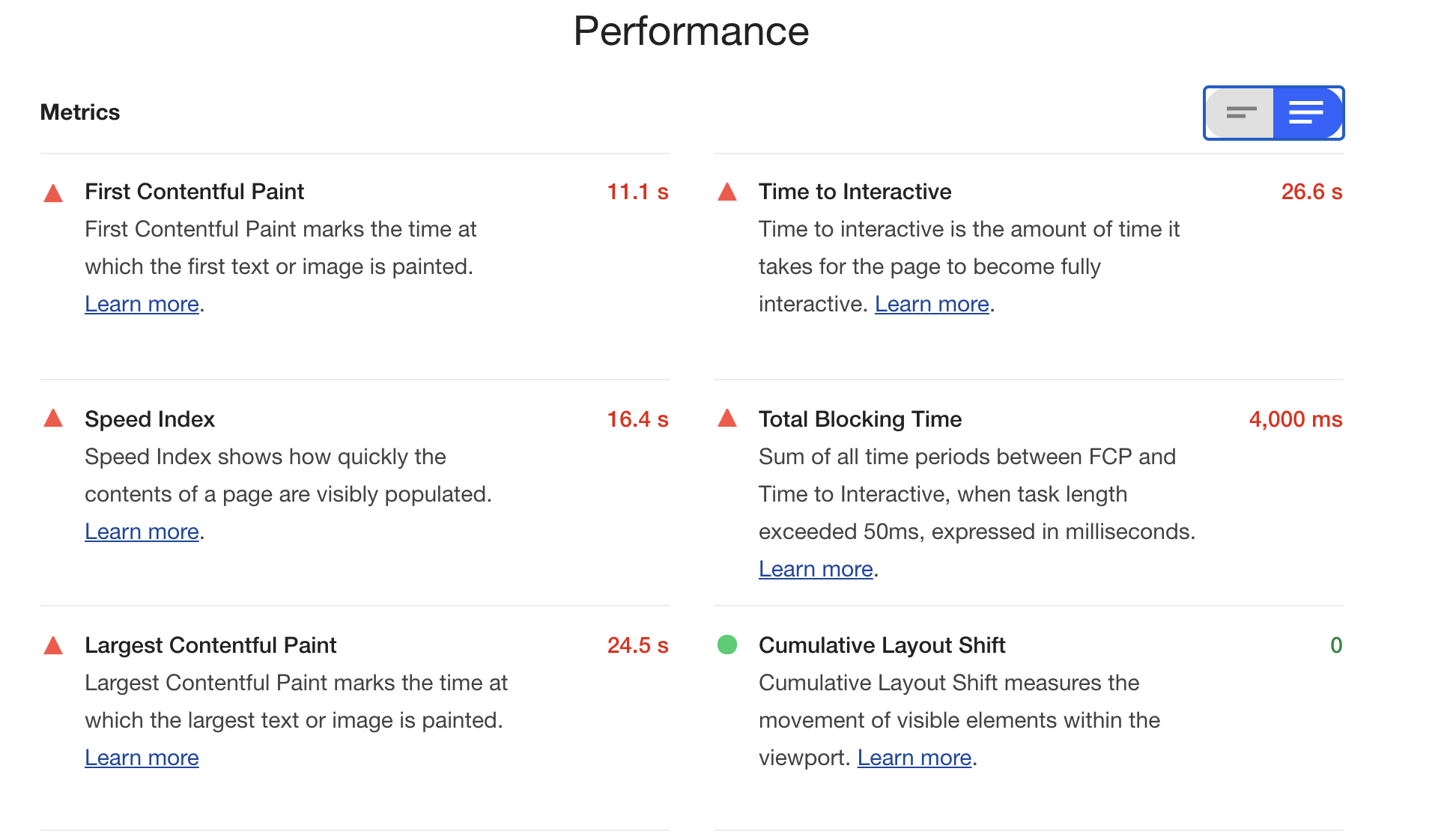Open Learn more link for Cumulative Layout Shift
Image resolution: width=1456 pixels, height=834 pixels.
tap(914, 758)
